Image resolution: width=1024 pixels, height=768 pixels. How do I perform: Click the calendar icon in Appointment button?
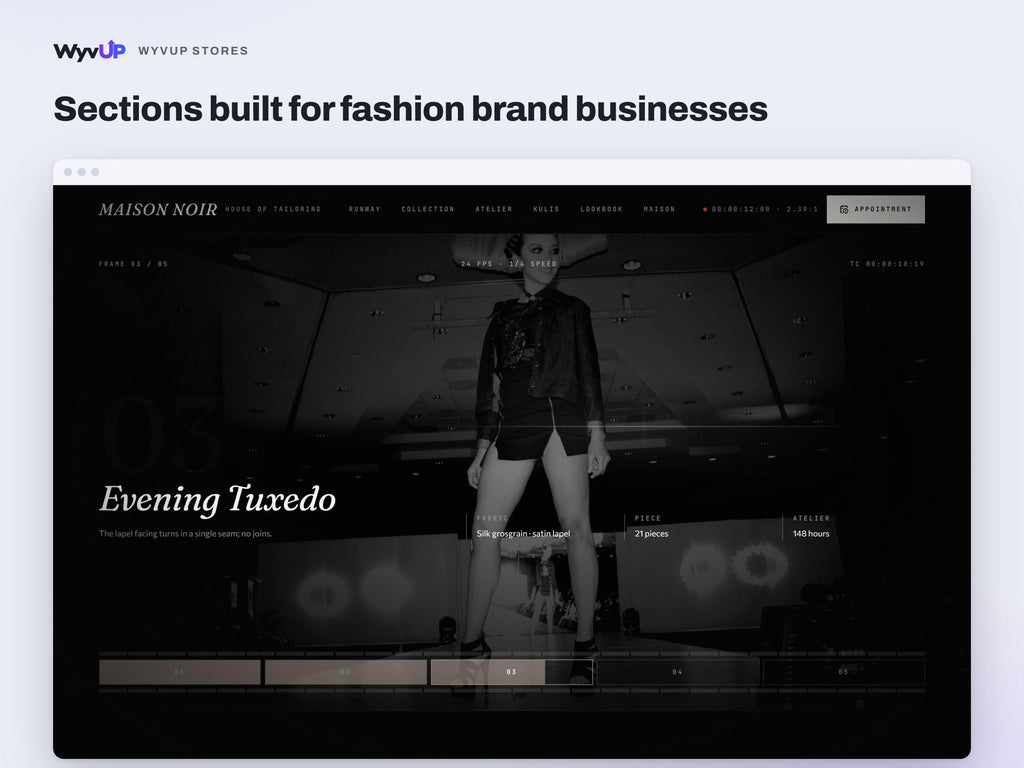pos(844,210)
